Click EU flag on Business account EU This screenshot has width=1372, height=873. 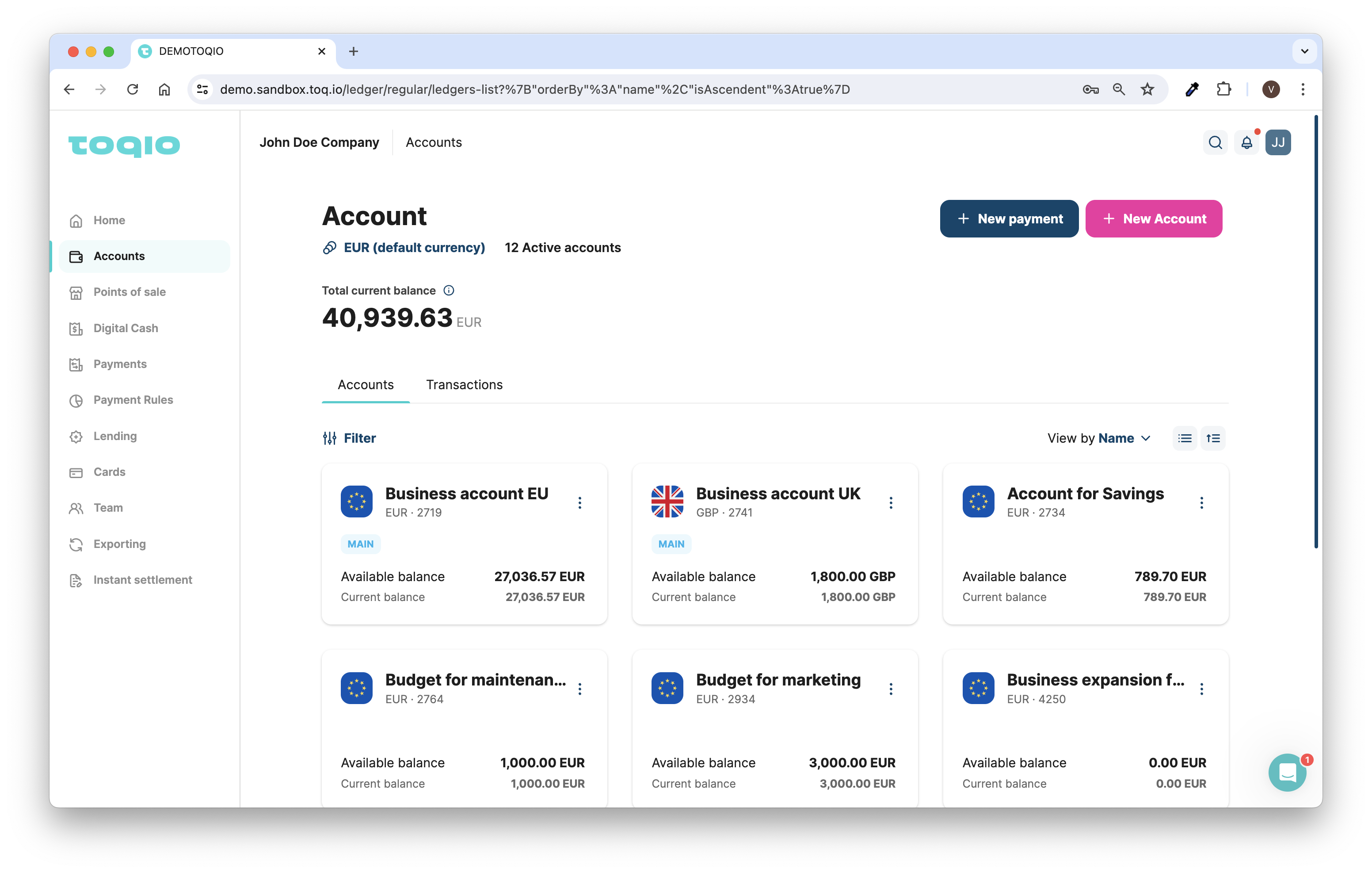tap(357, 501)
